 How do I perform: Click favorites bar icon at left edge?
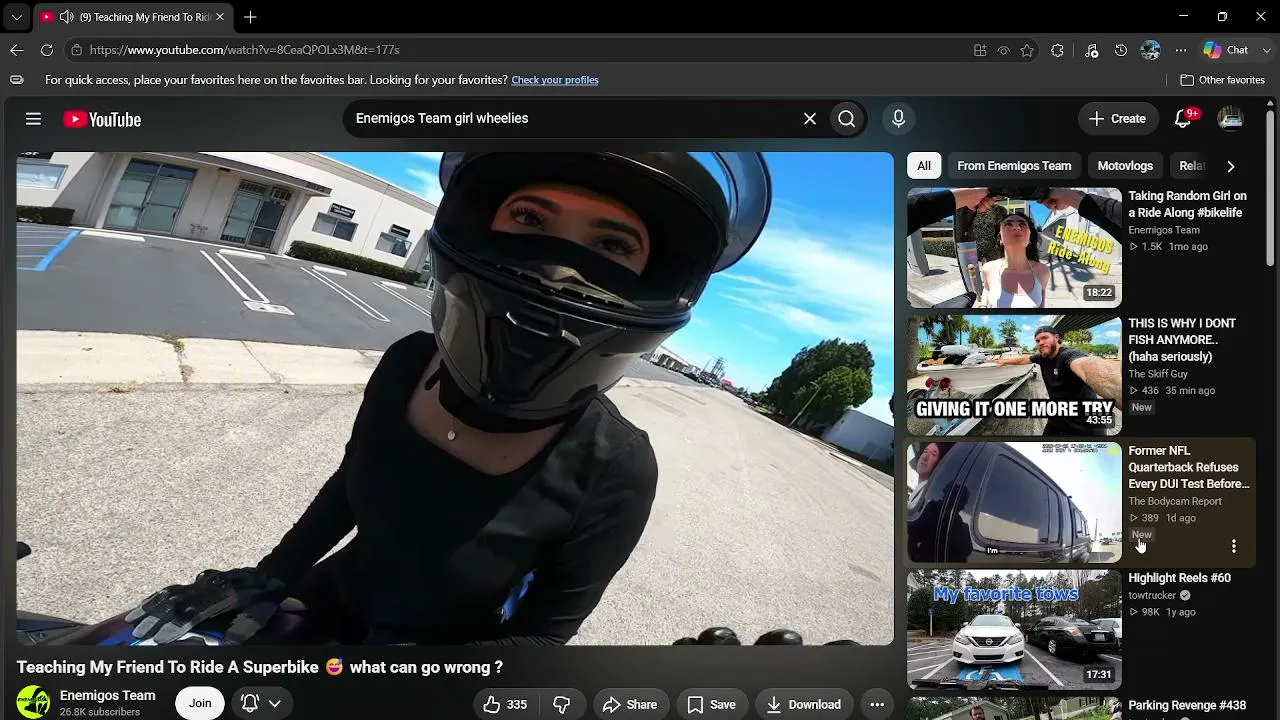17,80
